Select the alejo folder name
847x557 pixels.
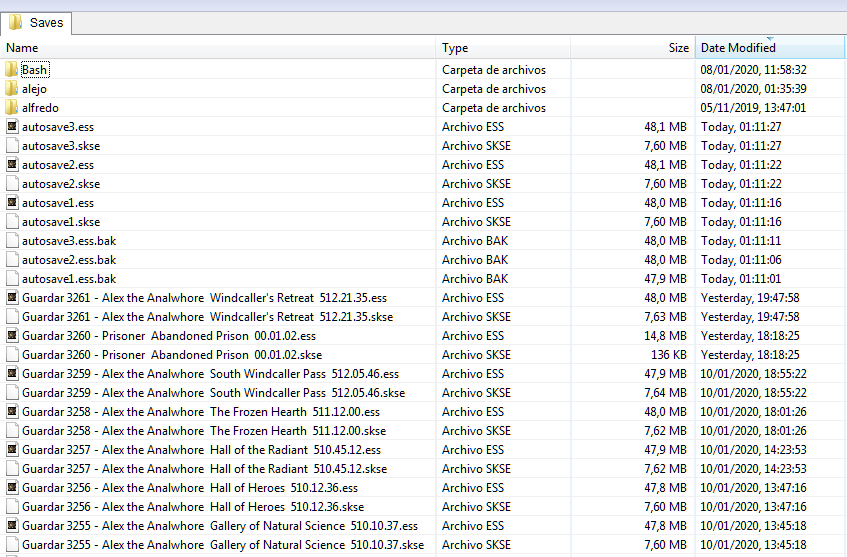click(x=35, y=89)
